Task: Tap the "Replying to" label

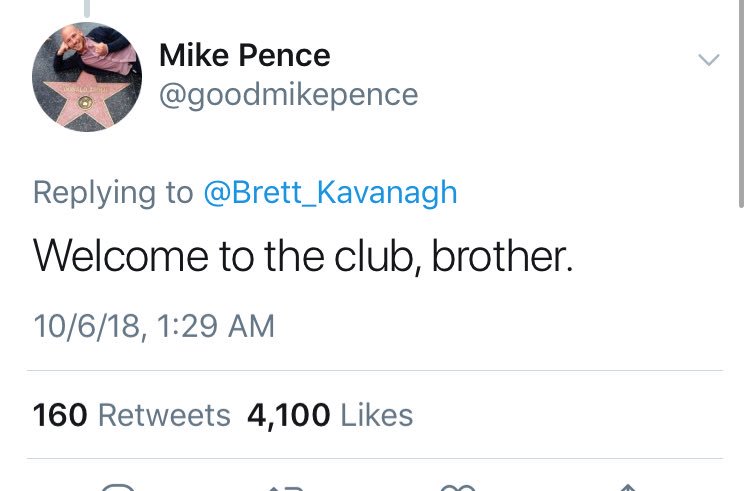Action: (x=113, y=192)
